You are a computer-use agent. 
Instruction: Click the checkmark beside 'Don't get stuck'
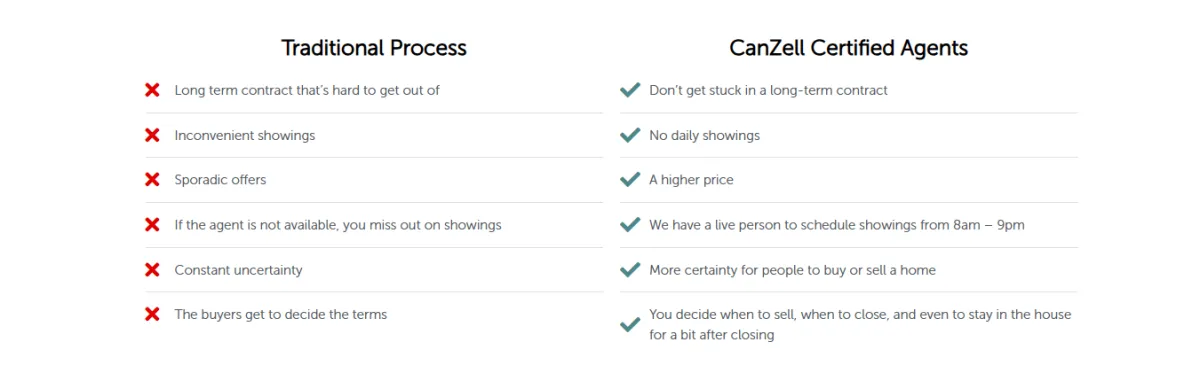tap(629, 90)
